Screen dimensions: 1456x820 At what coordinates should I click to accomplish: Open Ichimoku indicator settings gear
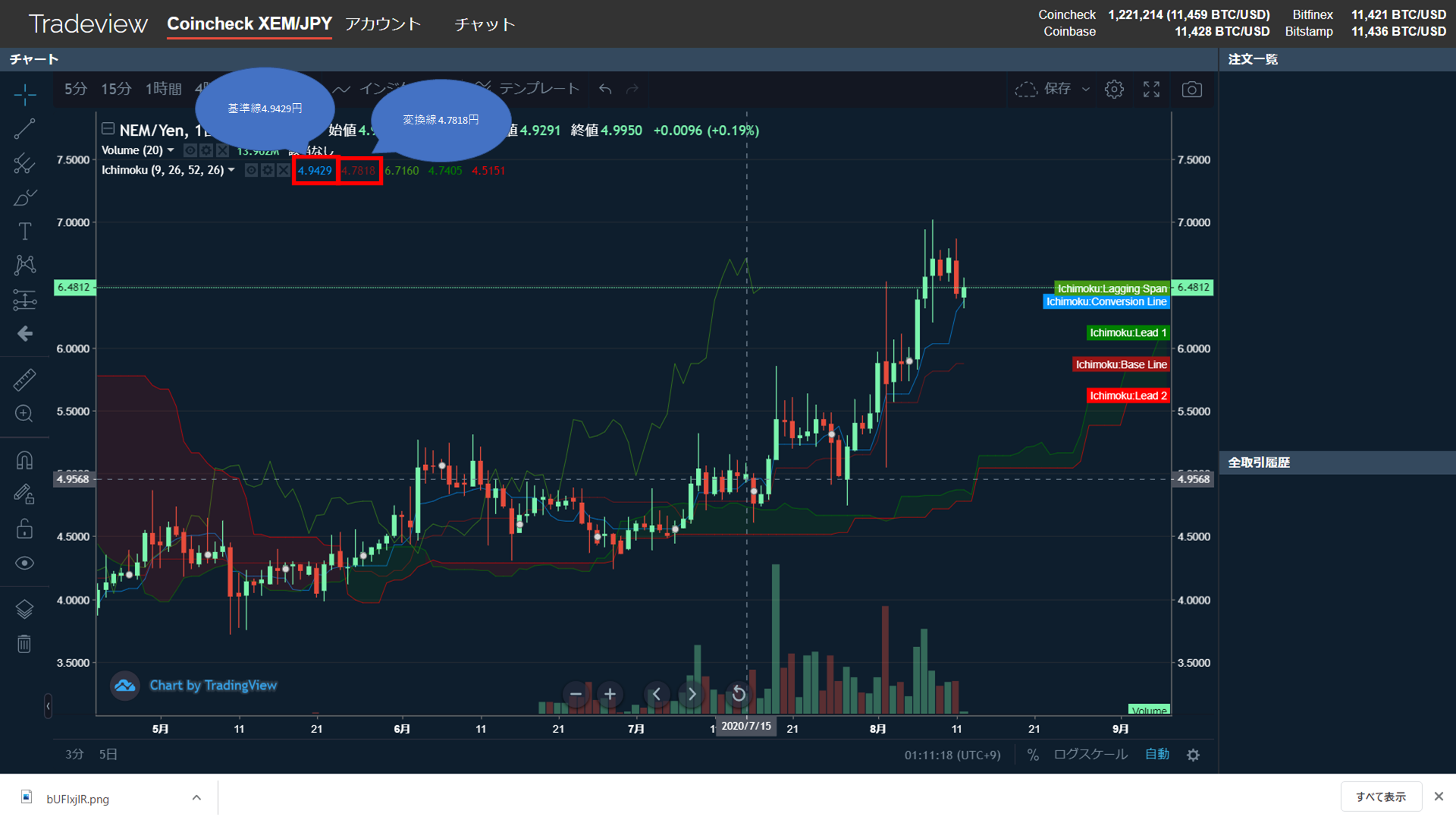[268, 170]
